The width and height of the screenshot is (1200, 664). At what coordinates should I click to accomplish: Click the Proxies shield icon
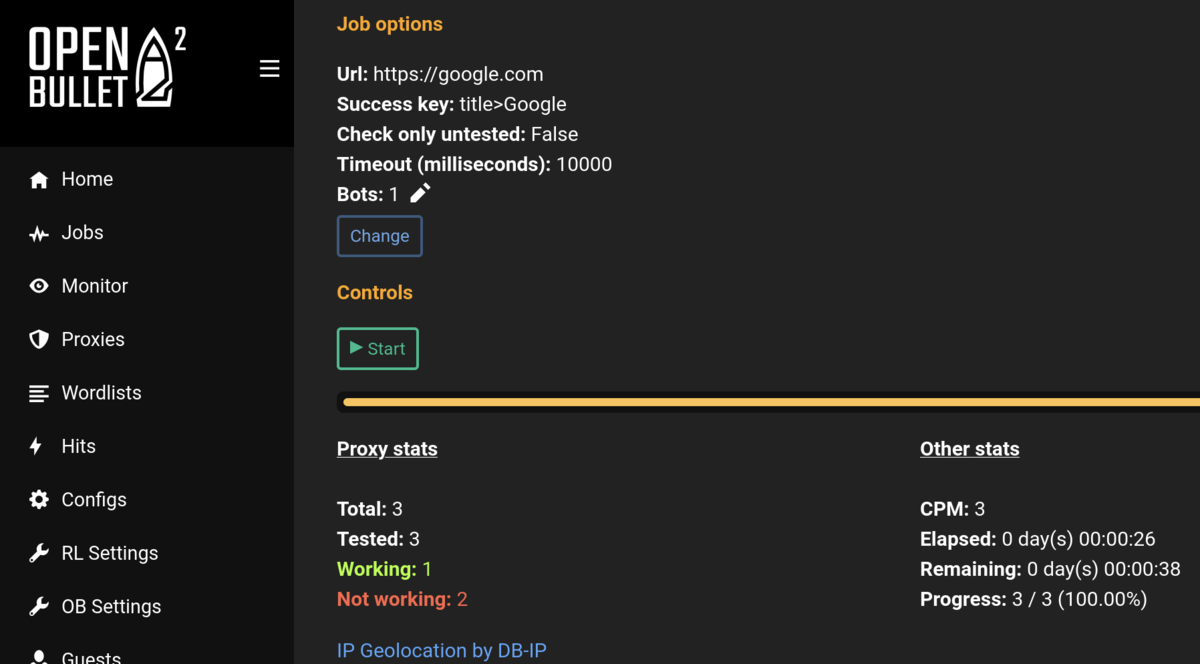[39, 340]
